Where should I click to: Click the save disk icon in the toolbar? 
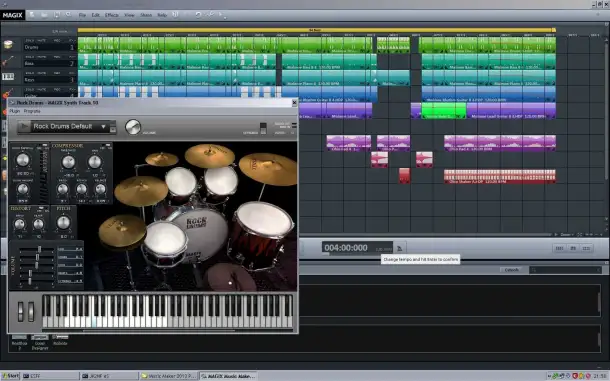point(57,15)
